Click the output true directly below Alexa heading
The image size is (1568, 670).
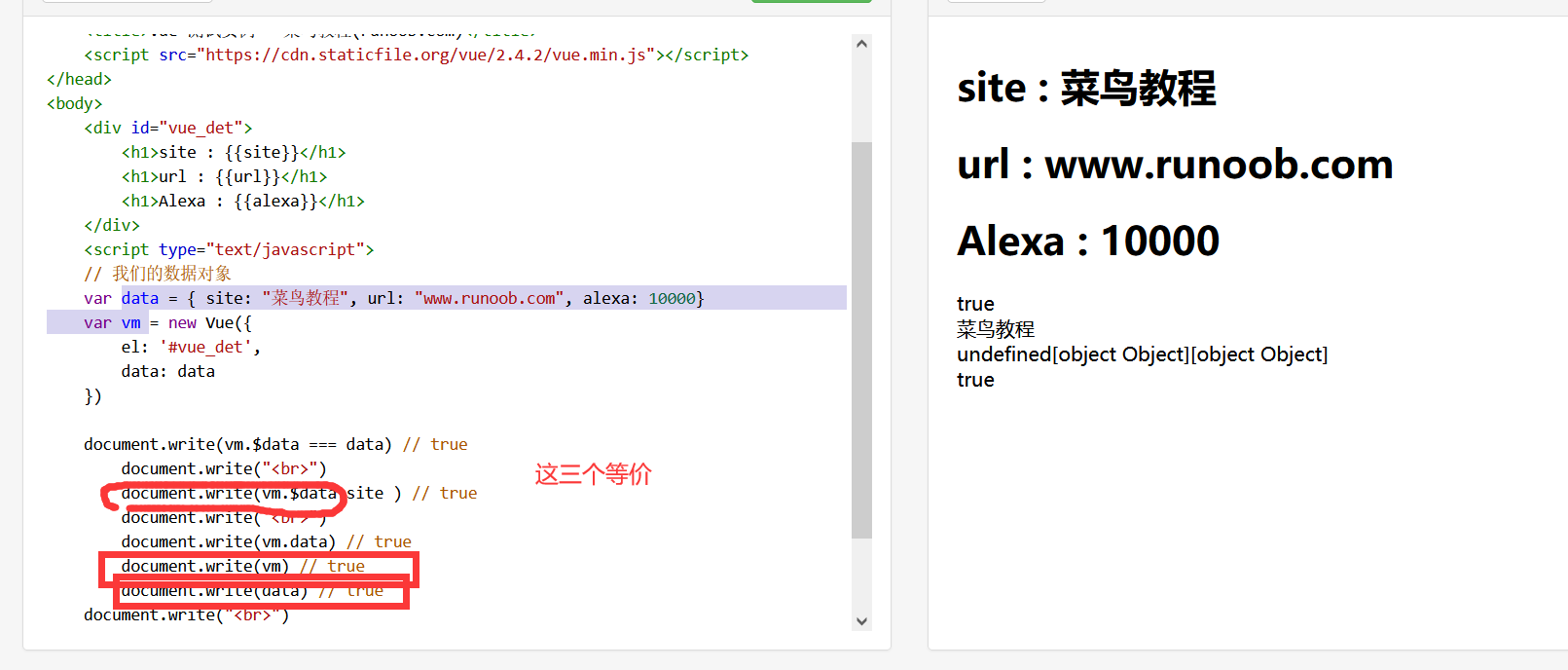point(975,304)
